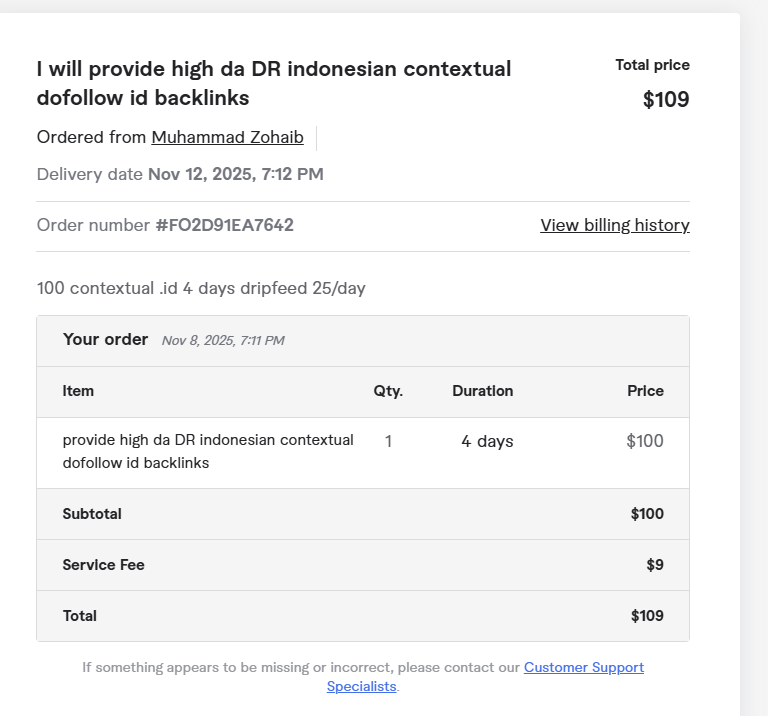The image size is (768, 716).
Task: Click the 4 days duration value
Action: pos(487,442)
